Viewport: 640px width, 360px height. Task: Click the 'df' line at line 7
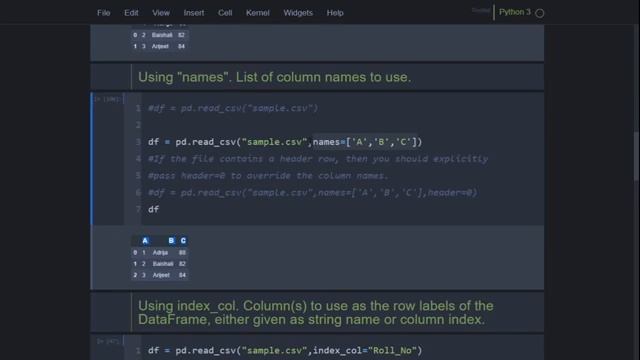tap(153, 209)
